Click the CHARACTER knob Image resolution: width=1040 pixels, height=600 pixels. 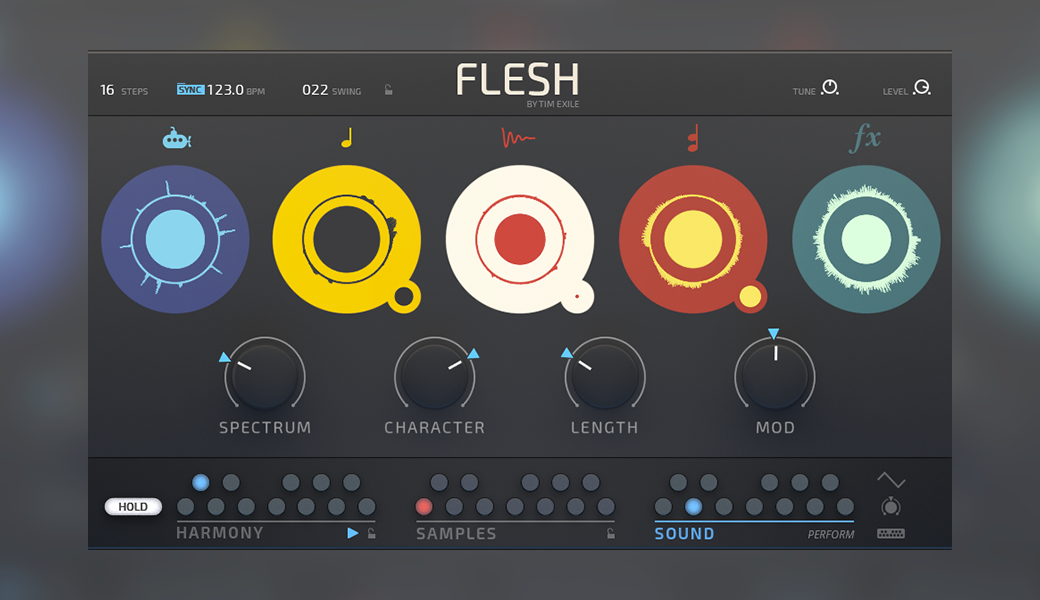pyautogui.click(x=434, y=376)
